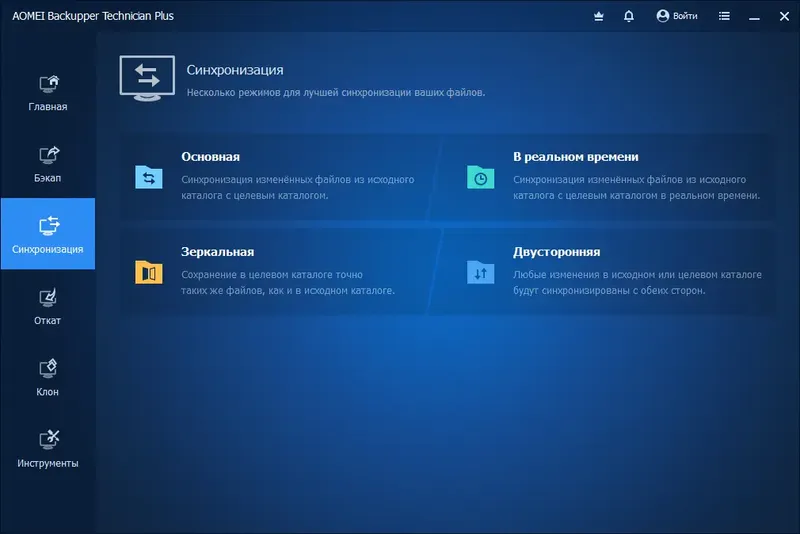Open the Инструменты tools sidebar icon
The height and width of the screenshot is (534, 800).
click(x=48, y=440)
